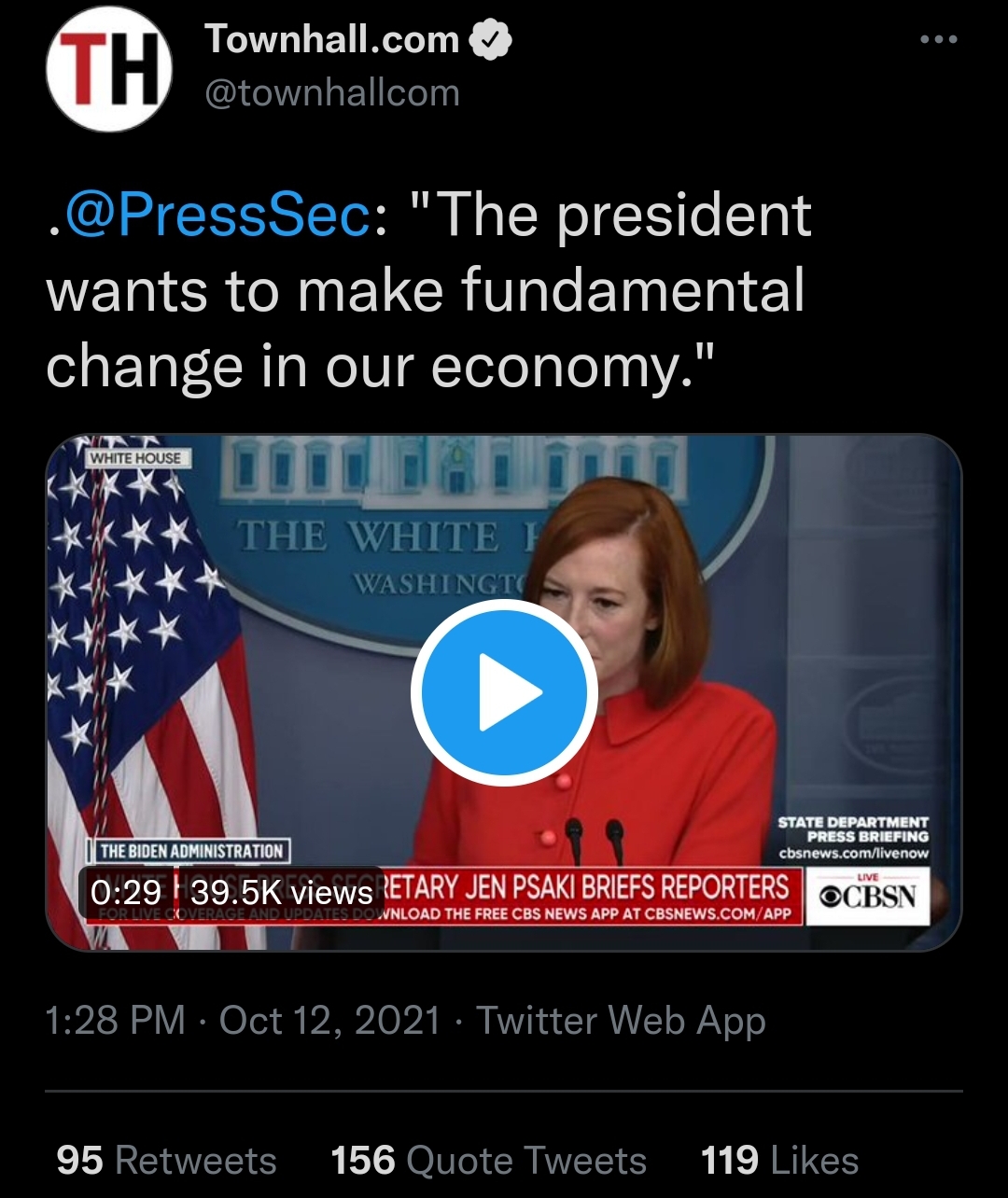Open the three-dot more options menu
Viewport: 1008px width, 1198px height.
tap(938, 39)
